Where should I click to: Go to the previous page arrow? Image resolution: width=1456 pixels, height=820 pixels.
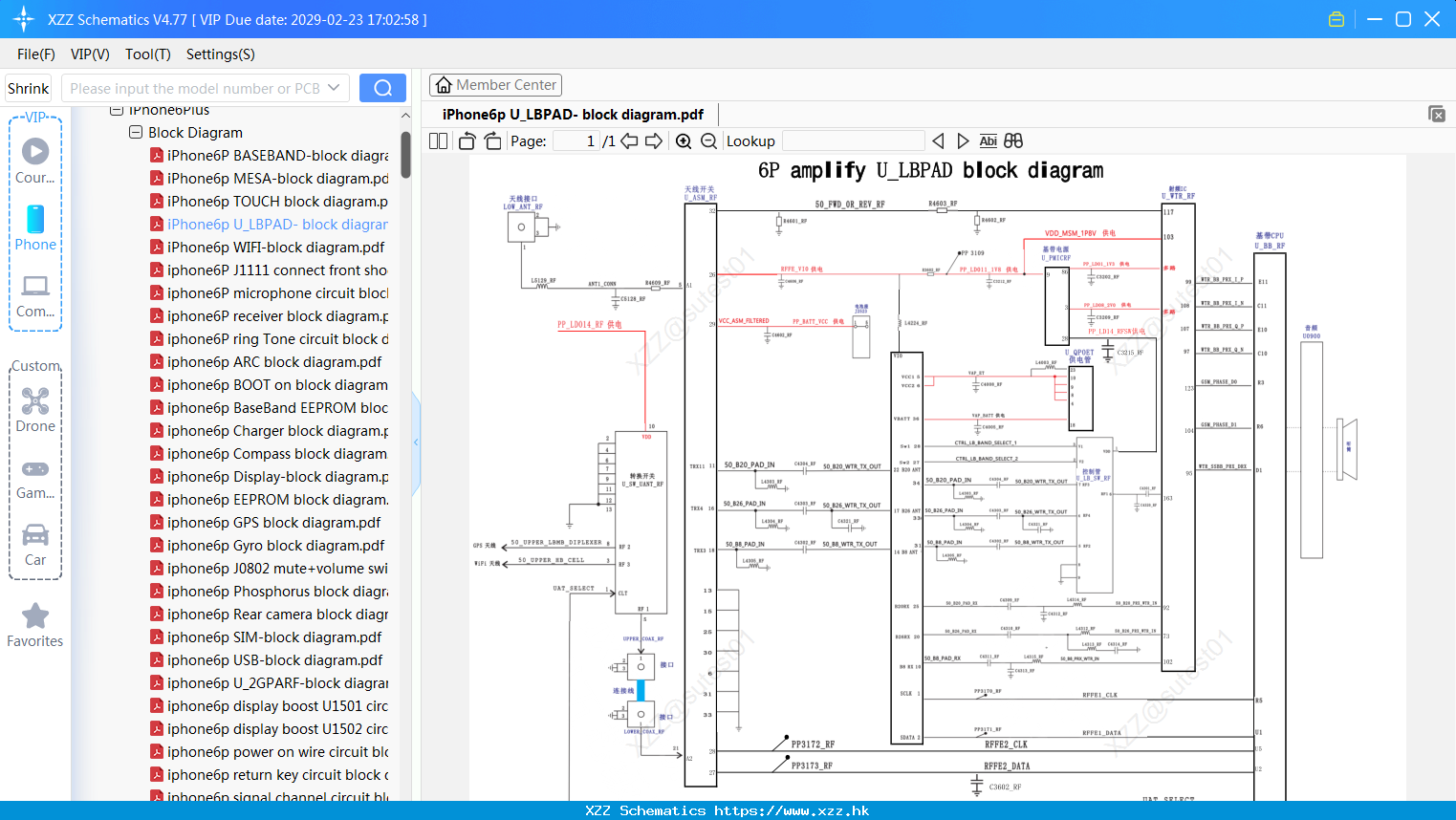pyautogui.click(x=629, y=141)
